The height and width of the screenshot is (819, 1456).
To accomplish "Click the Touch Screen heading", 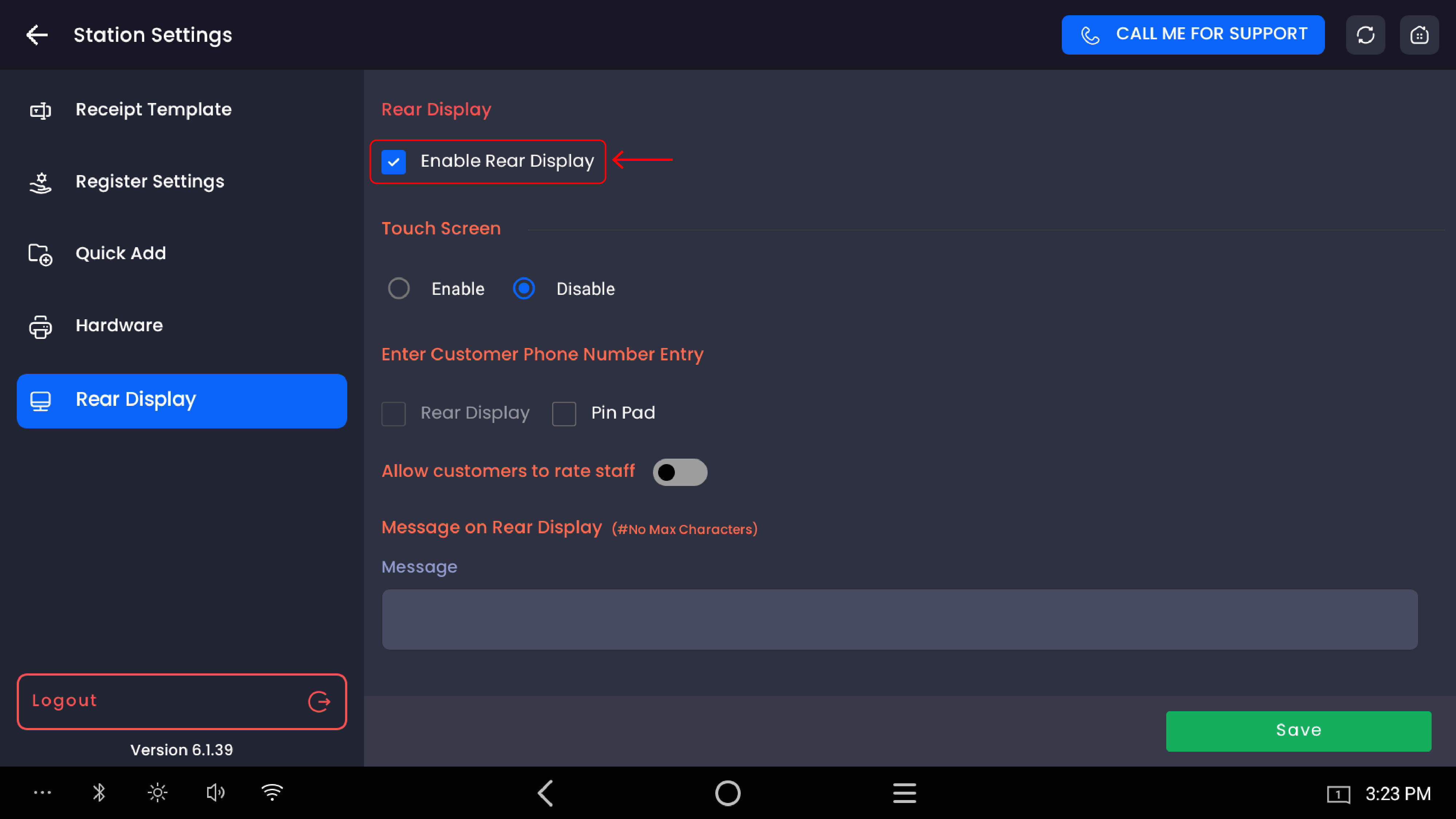I will [441, 228].
